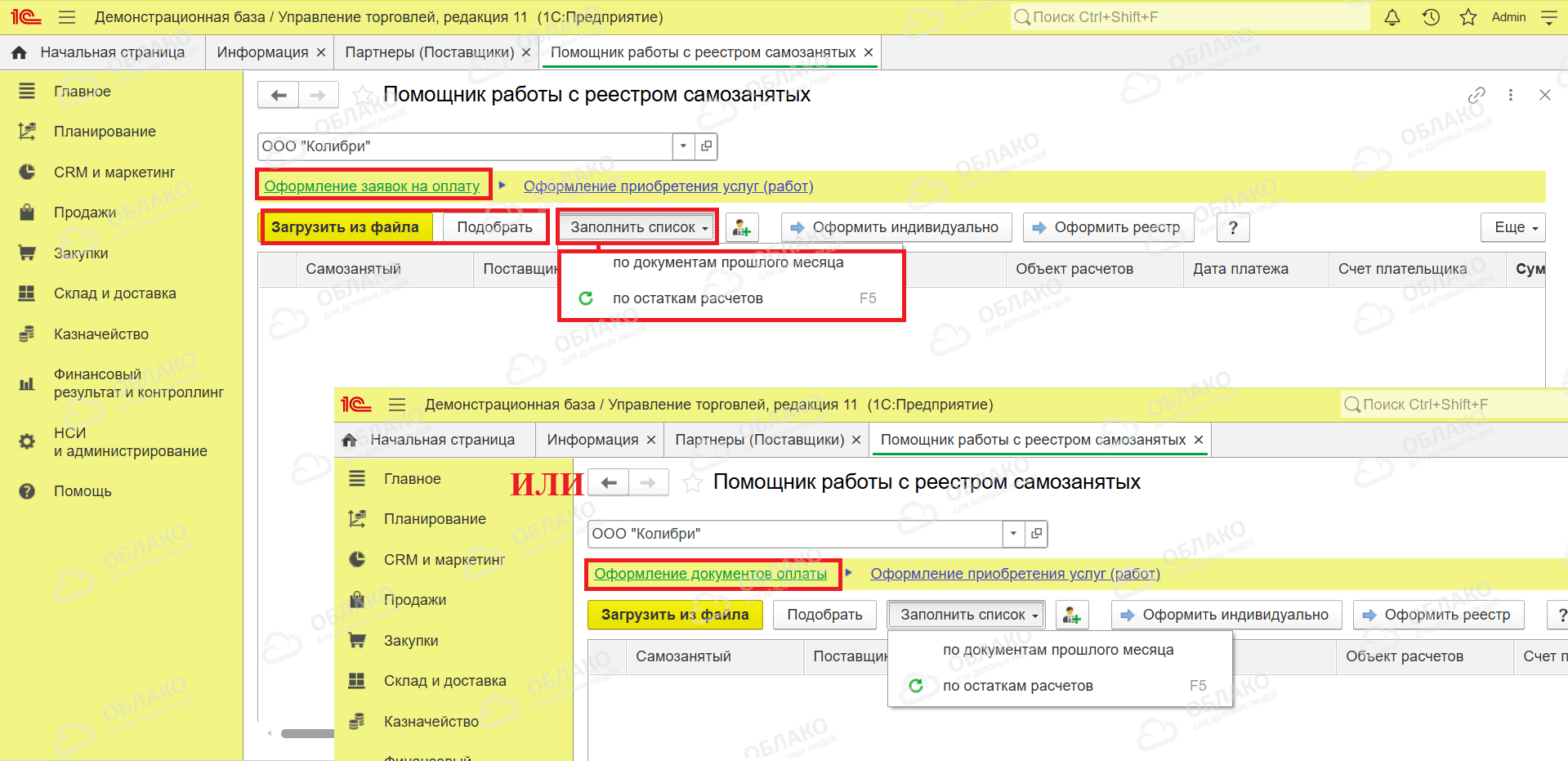This screenshot has height=761, width=1568.
Task: Click the add self-employed icon in lower window toolbar
Action: (x=1072, y=615)
